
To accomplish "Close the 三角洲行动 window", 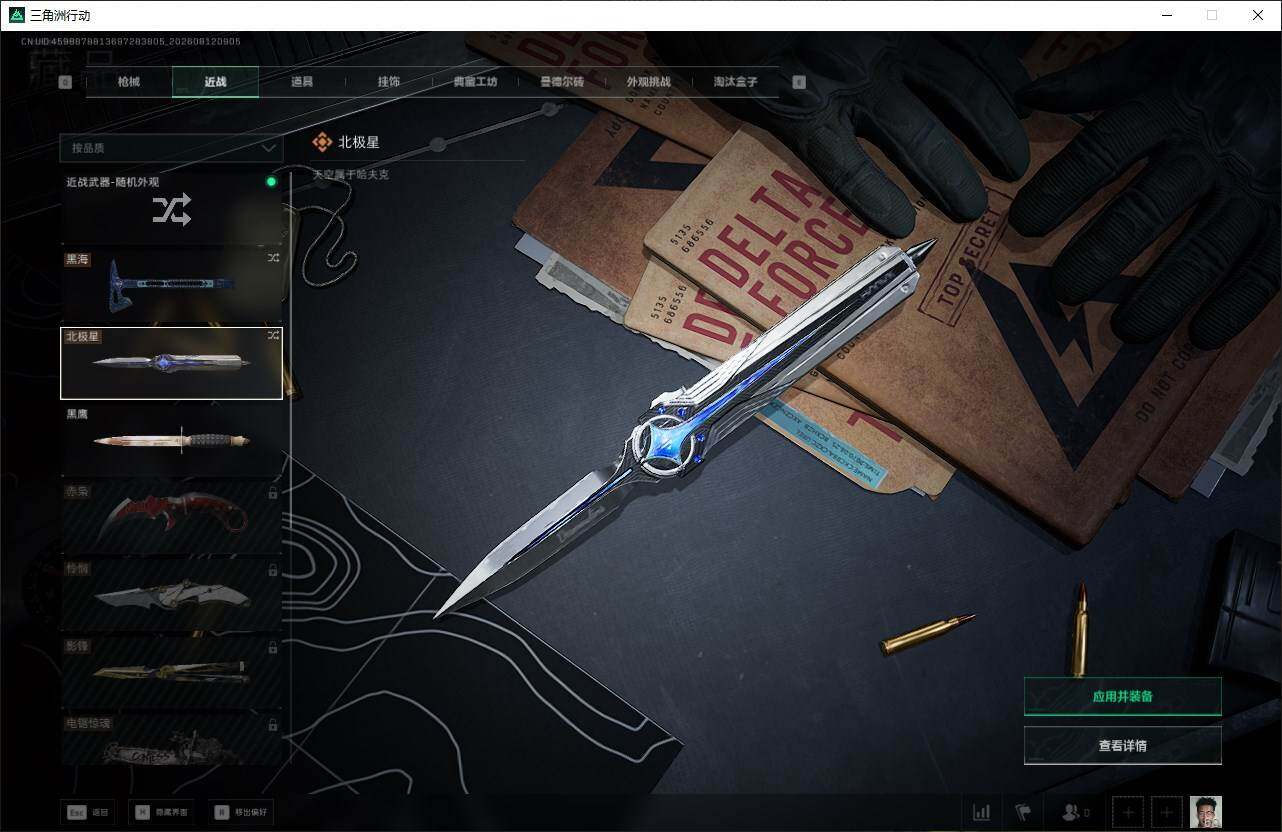I will pos(1258,15).
